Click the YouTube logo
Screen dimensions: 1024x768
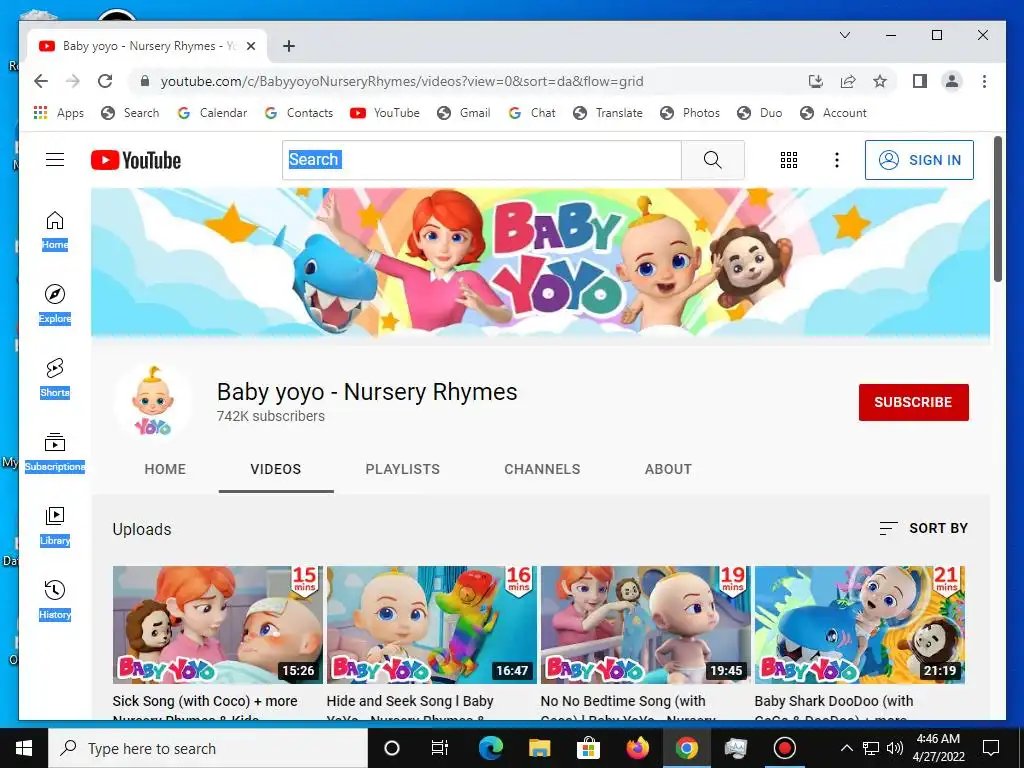(x=136, y=160)
